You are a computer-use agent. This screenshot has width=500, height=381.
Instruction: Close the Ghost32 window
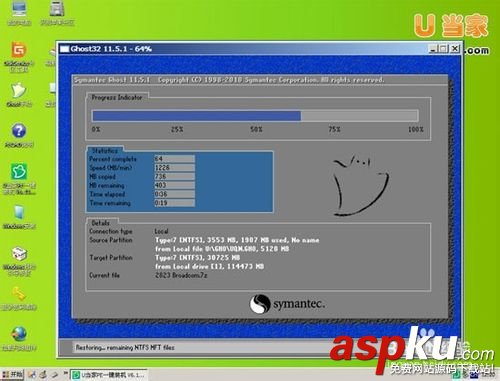pyautogui.click(x=455, y=49)
